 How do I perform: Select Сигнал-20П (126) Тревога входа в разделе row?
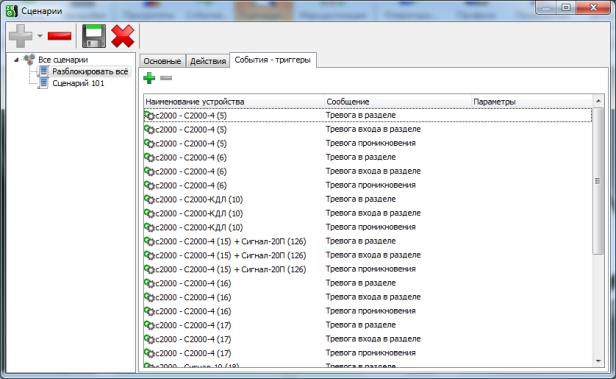368,255
